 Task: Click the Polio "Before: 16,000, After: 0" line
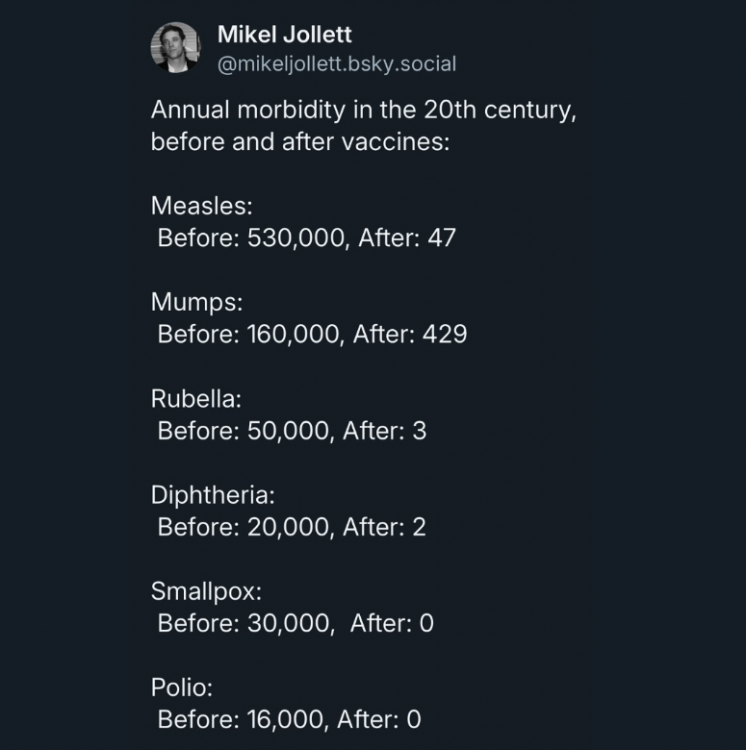289,718
